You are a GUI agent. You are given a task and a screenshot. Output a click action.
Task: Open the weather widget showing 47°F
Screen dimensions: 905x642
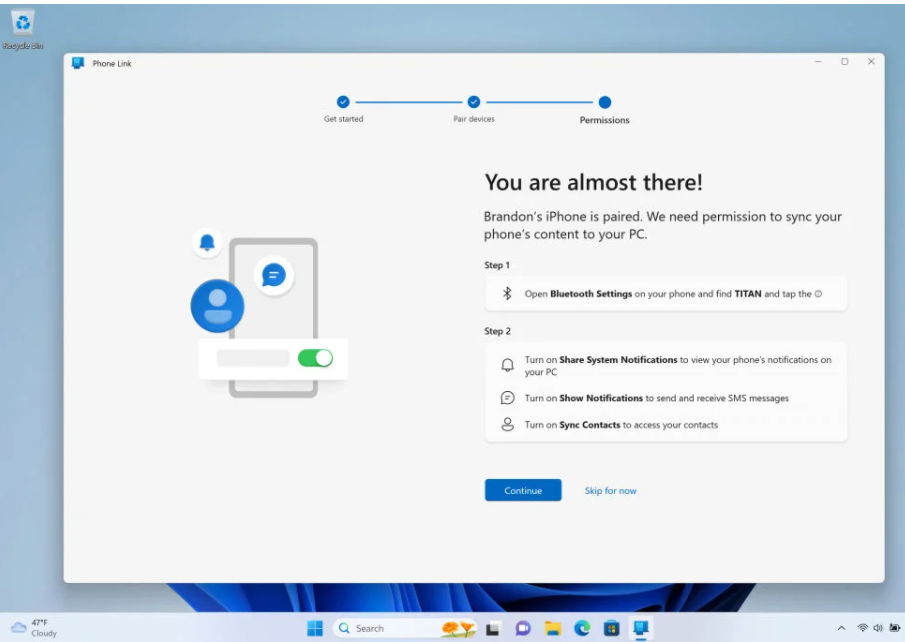34,627
